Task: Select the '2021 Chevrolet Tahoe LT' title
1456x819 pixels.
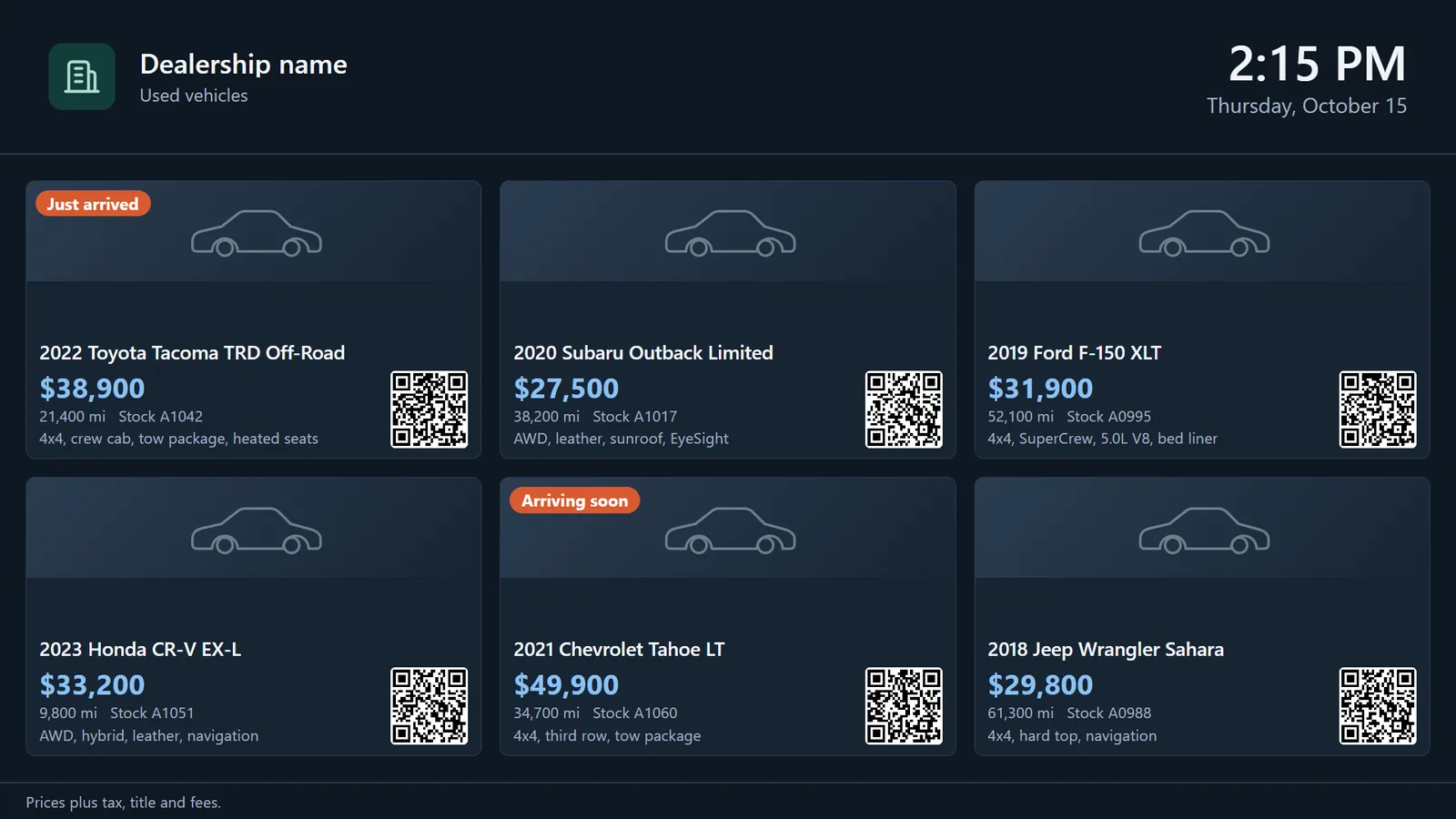Action: (x=619, y=650)
